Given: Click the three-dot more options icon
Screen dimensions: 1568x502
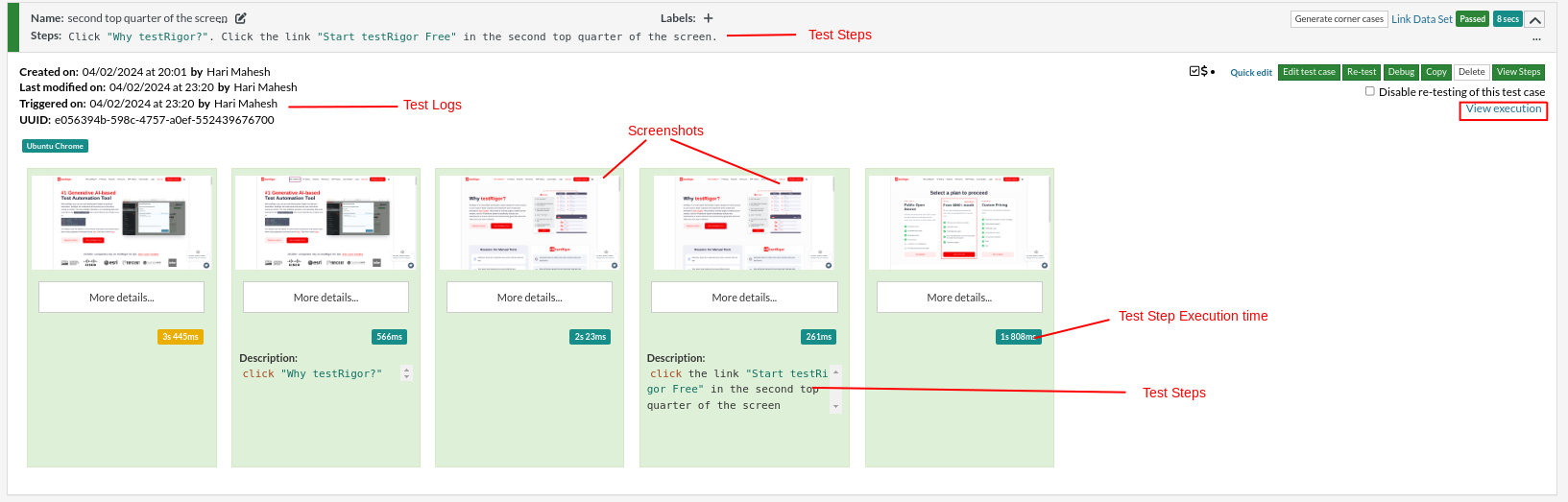Looking at the screenshot, I should [1536, 39].
